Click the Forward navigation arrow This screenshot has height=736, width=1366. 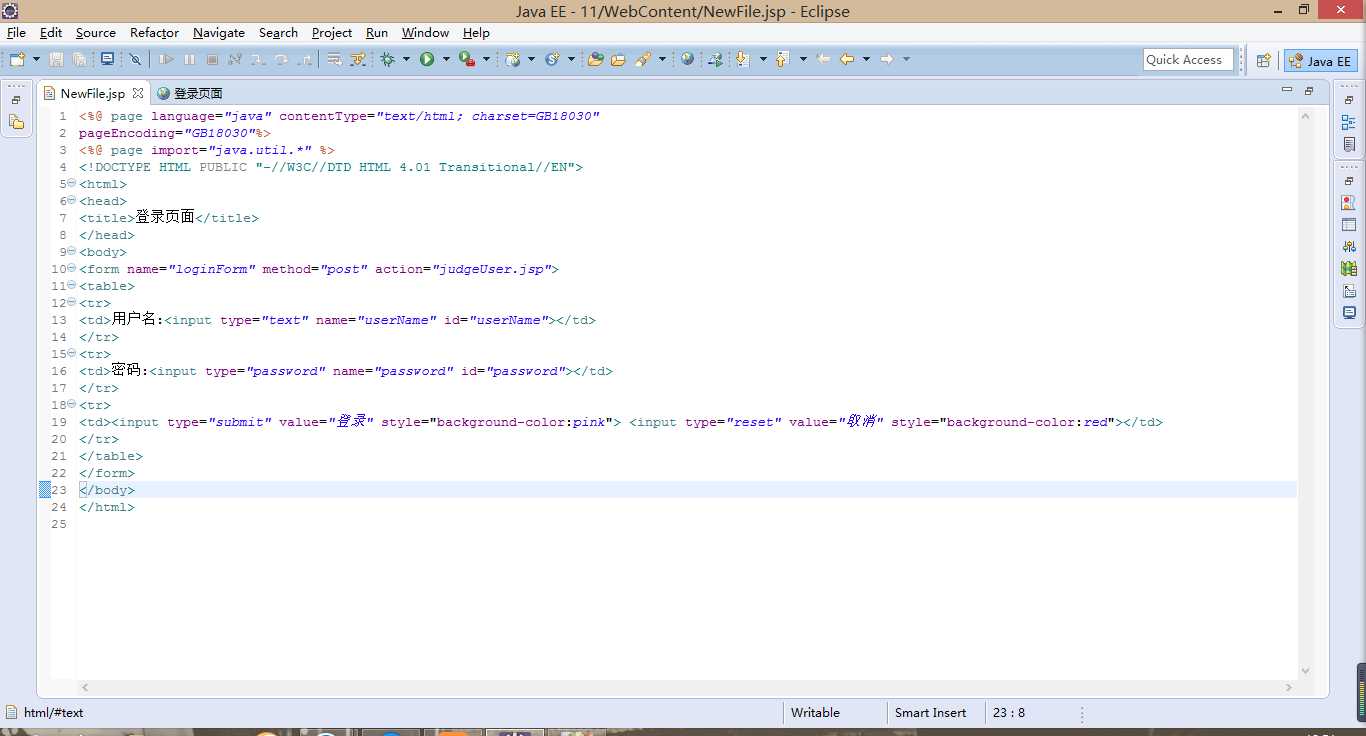[x=887, y=60]
